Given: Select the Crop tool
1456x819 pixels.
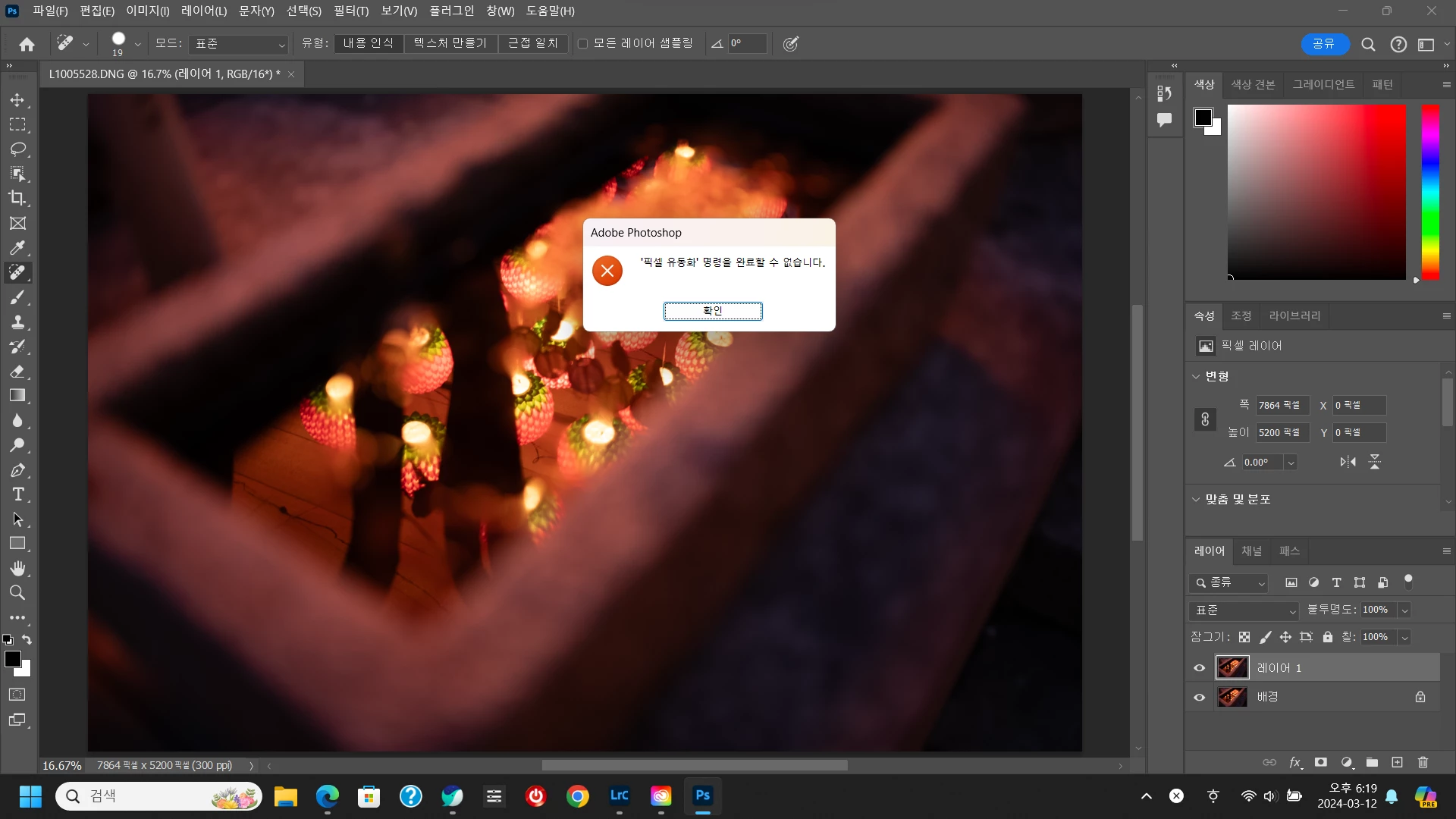Looking at the screenshot, I should coord(17,199).
